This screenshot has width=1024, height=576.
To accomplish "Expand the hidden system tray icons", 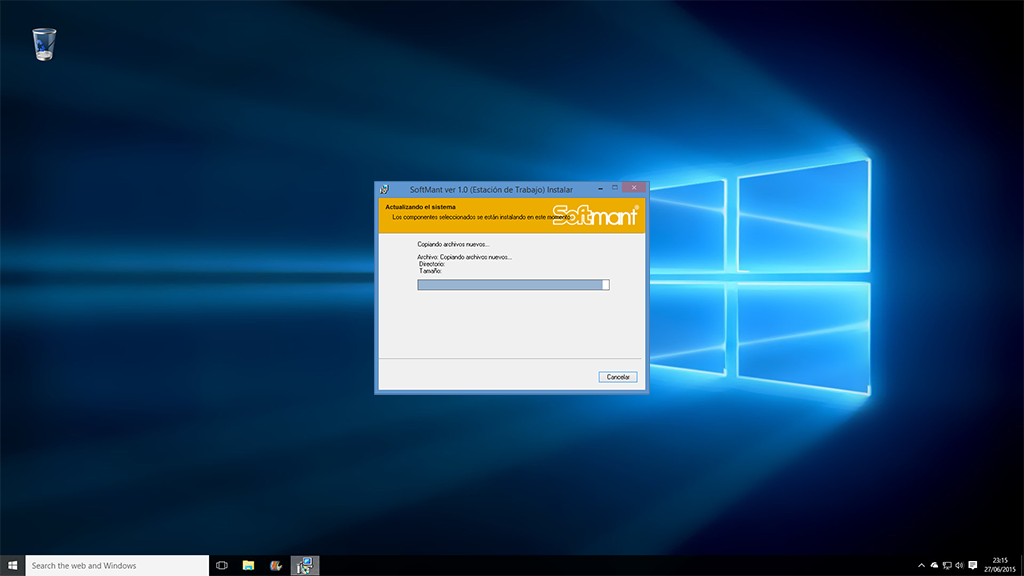I will (922, 565).
